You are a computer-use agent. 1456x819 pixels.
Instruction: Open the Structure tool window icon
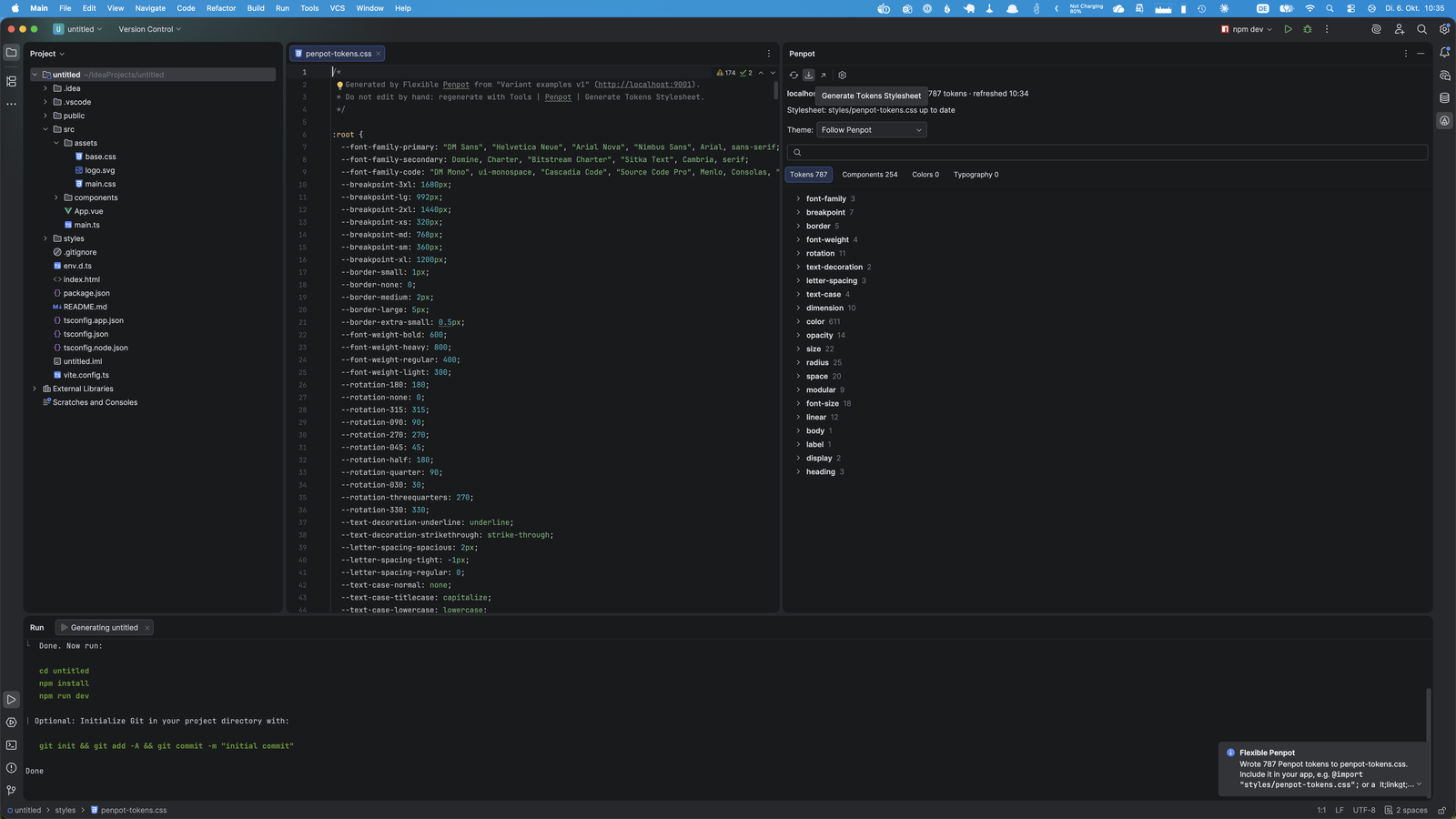(11, 81)
